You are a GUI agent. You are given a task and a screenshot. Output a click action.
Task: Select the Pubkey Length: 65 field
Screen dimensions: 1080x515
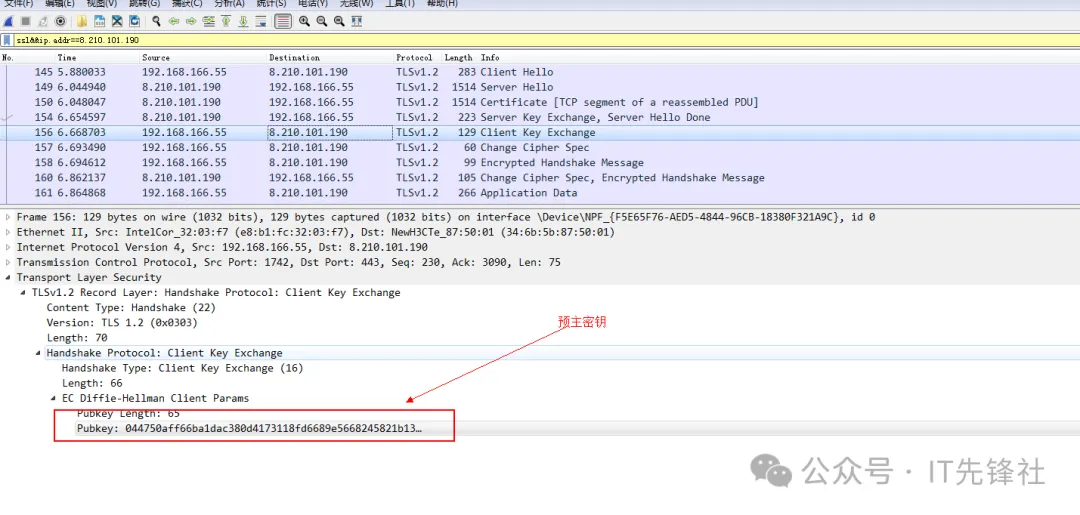click(128, 414)
